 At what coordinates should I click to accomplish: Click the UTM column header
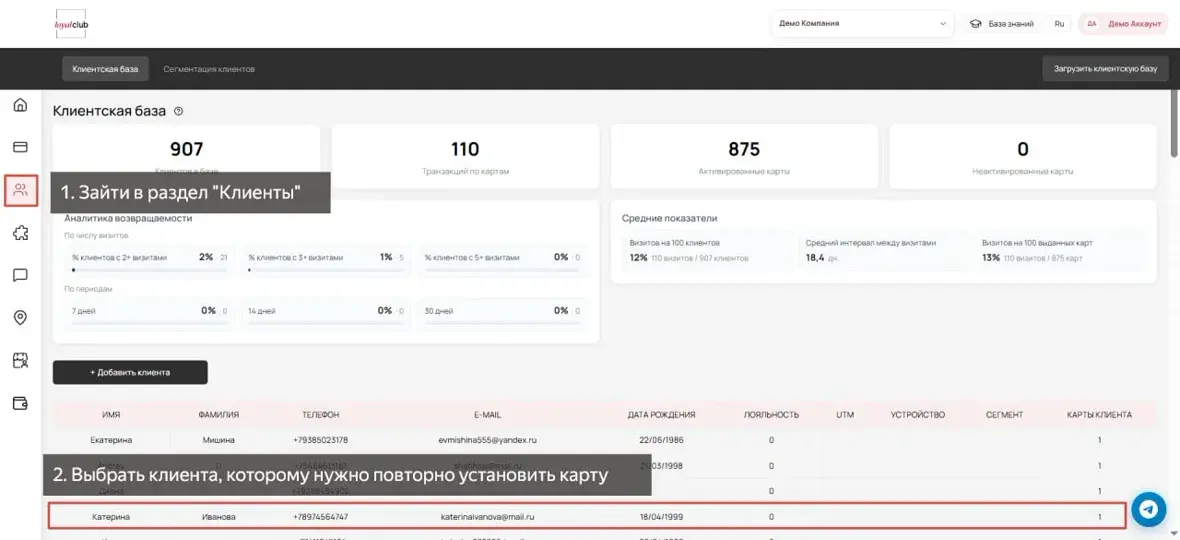[x=844, y=414]
